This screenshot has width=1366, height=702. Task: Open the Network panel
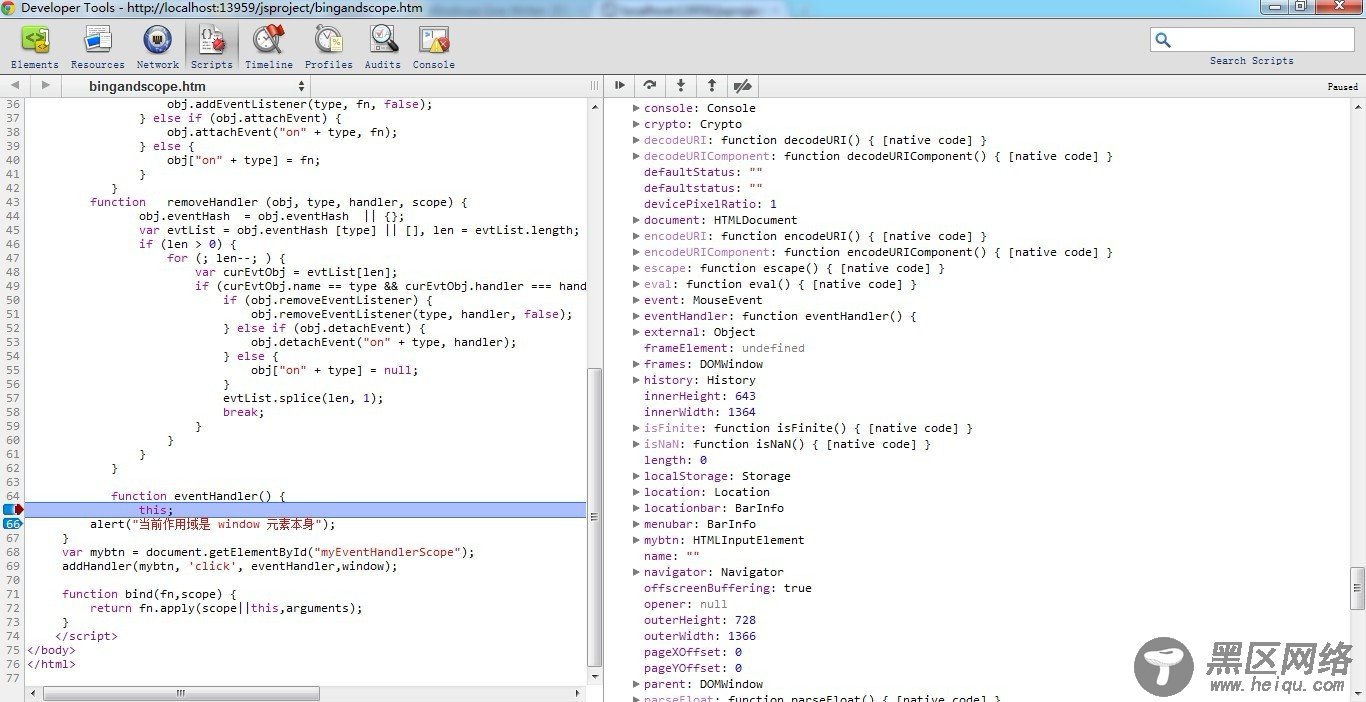tap(158, 47)
